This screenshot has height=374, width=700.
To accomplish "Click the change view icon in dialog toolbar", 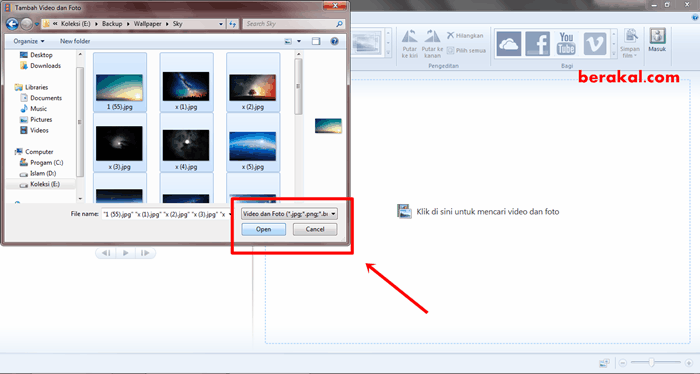I will (x=288, y=41).
